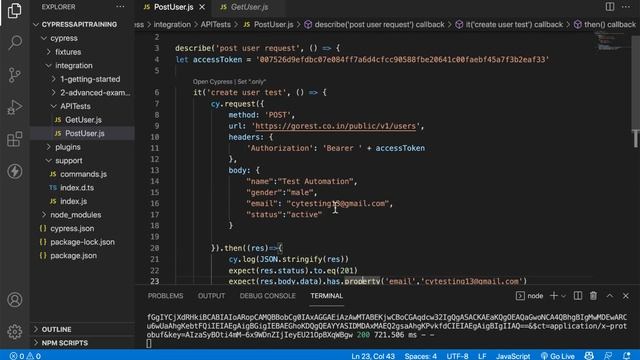The height and width of the screenshot is (360, 640).
Task: Switch to the OUTPUT panel tab
Action: point(211,296)
